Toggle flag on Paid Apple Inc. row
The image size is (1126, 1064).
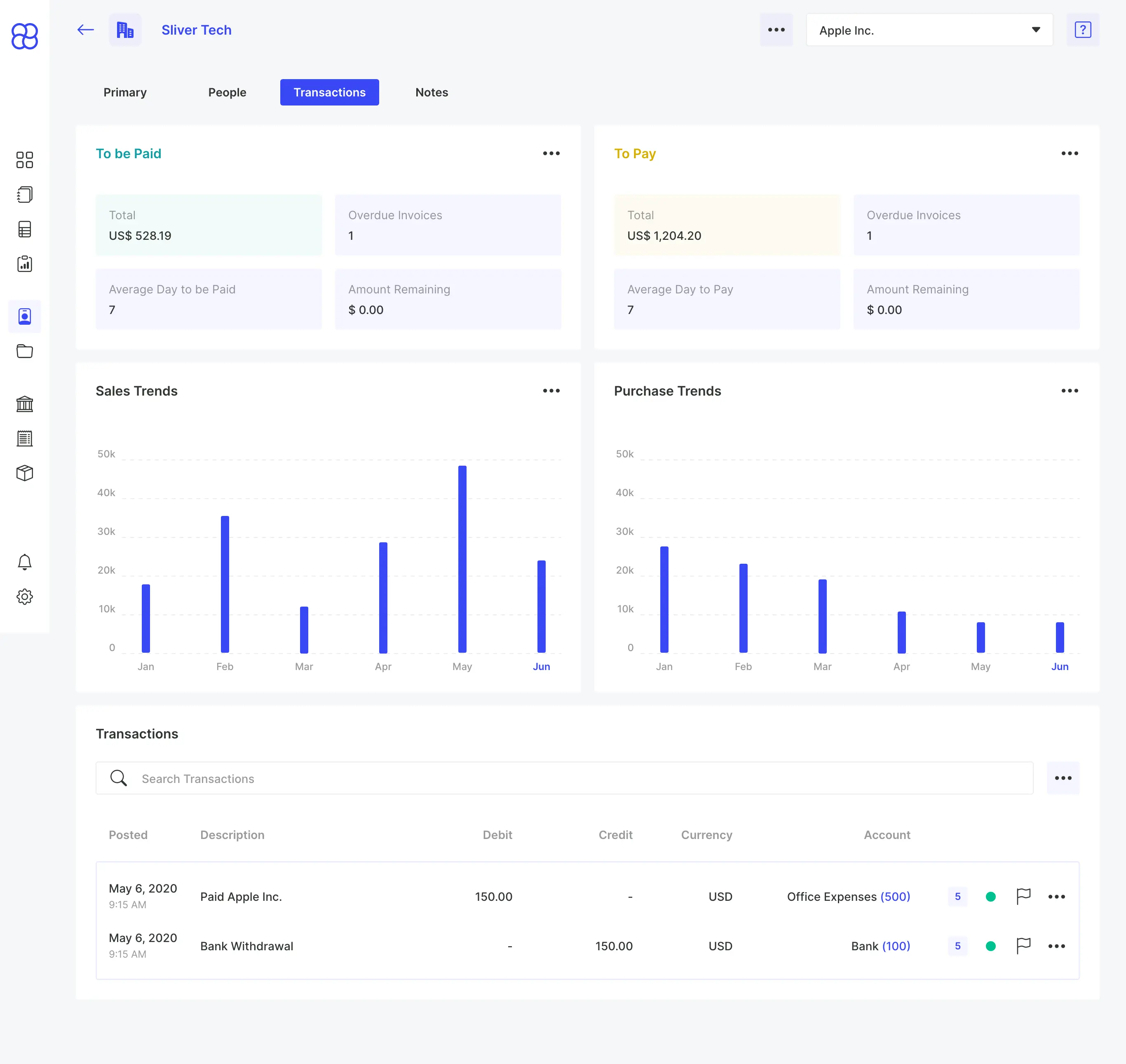(x=1023, y=896)
